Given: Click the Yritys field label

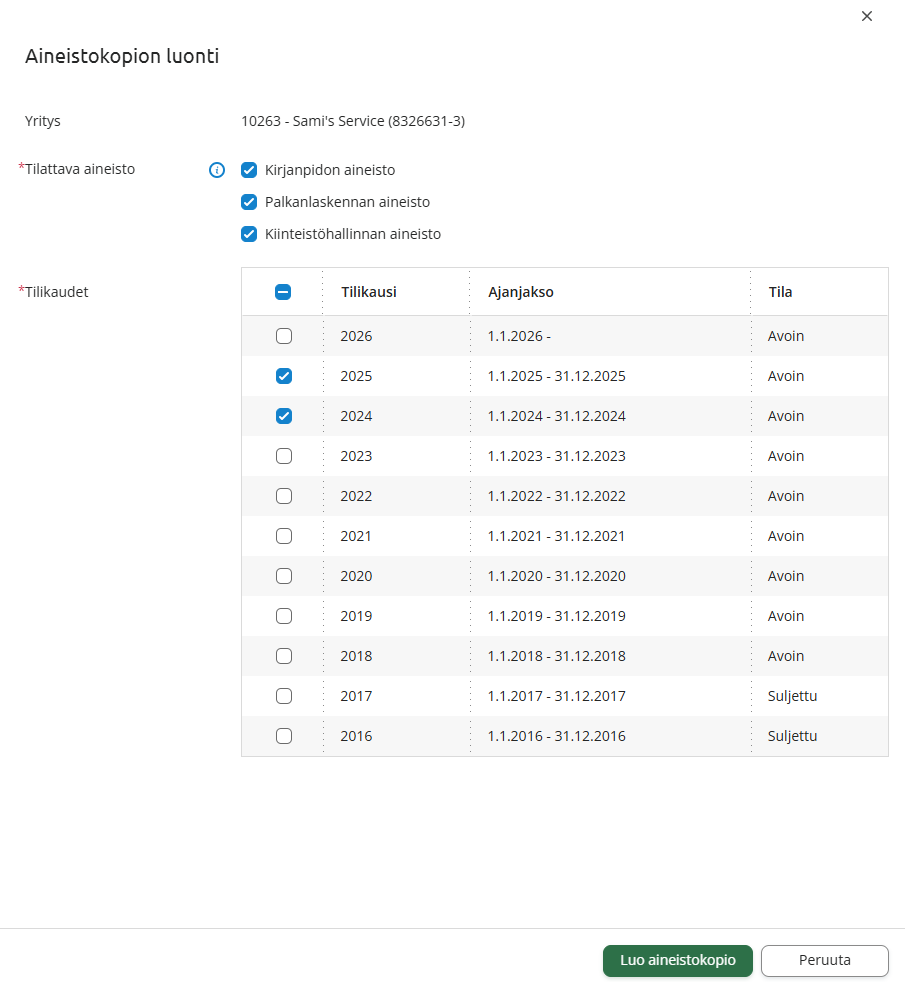Looking at the screenshot, I should 43,121.
